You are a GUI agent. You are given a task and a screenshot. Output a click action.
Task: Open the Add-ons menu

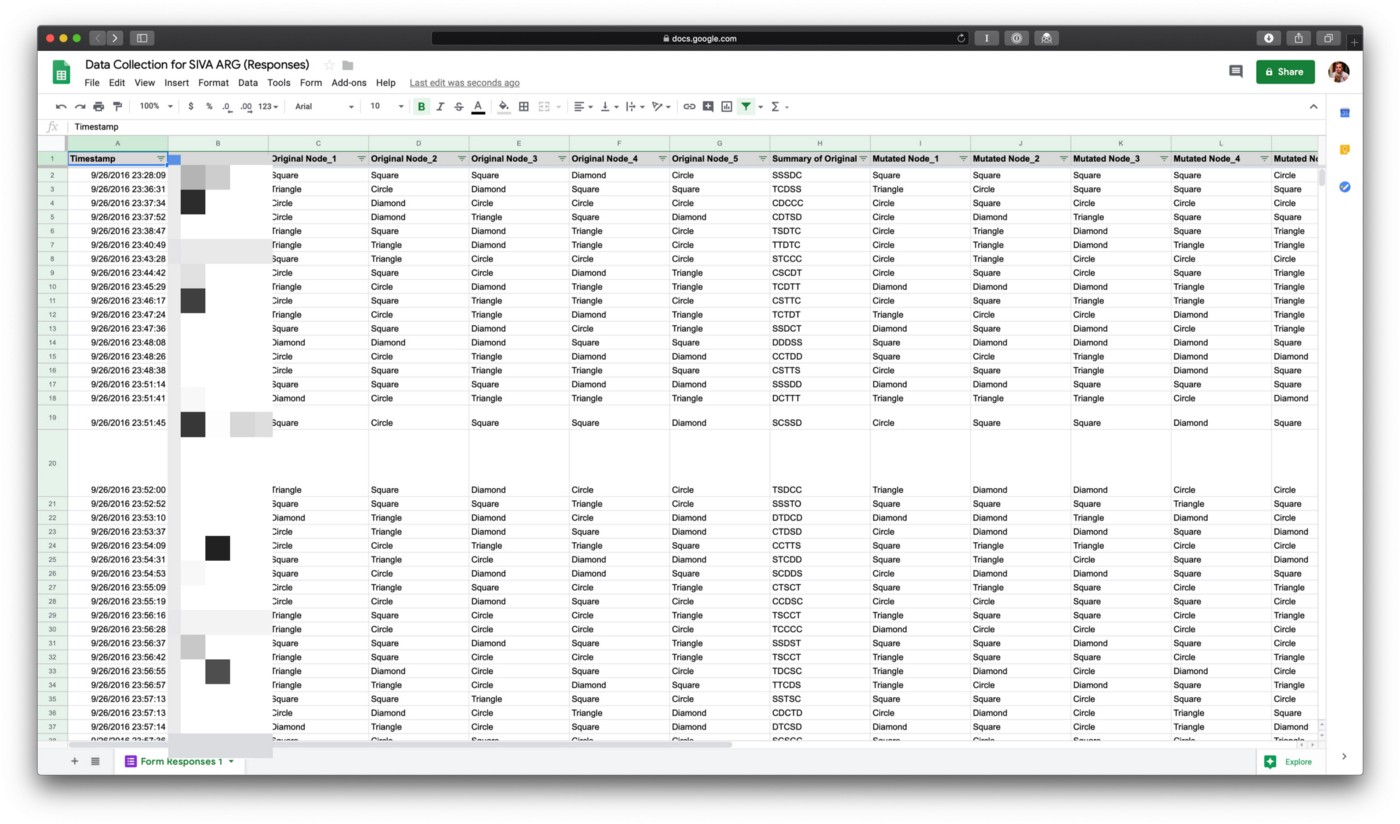(349, 83)
